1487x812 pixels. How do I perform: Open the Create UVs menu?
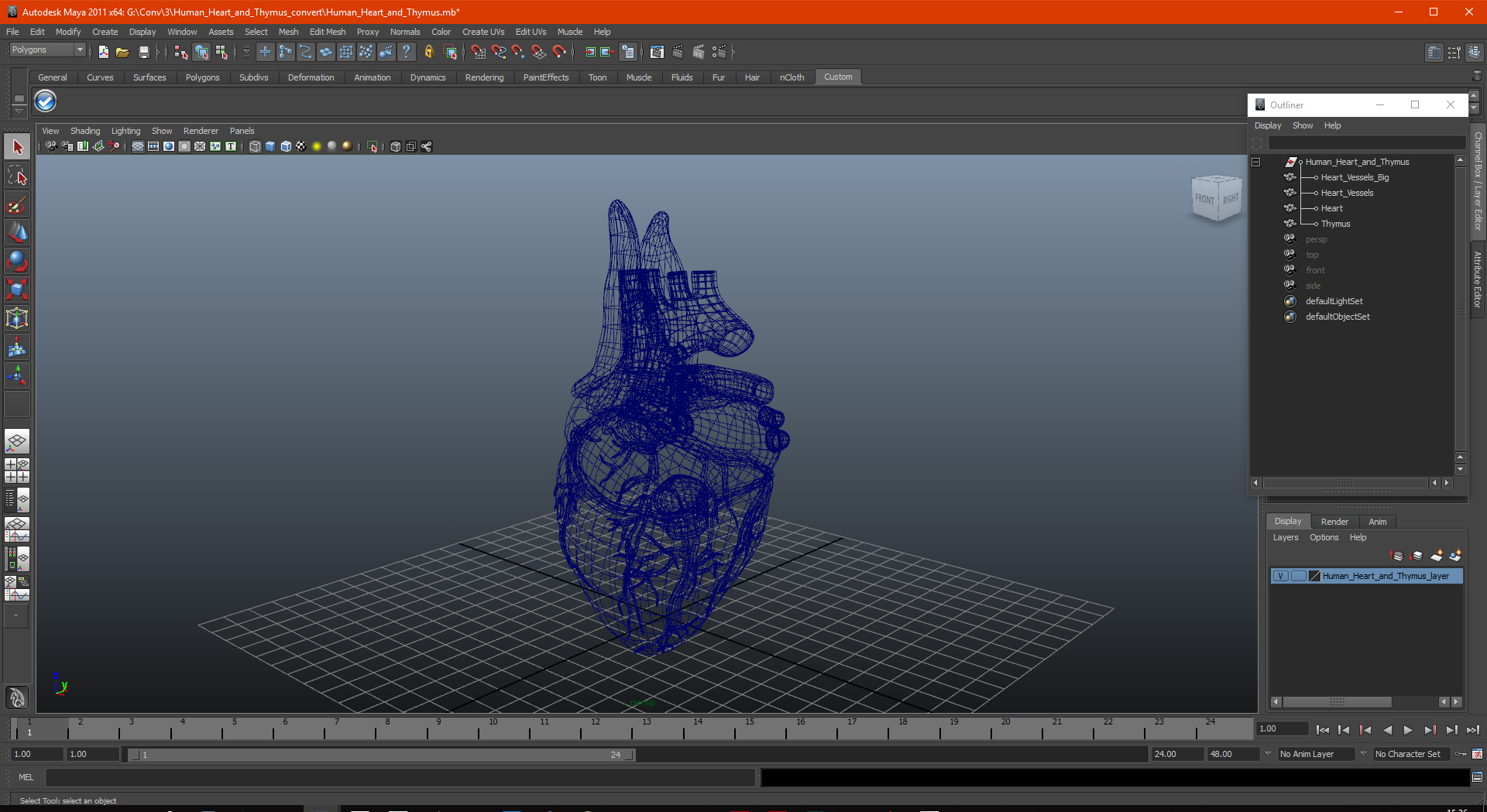(483, 32)
